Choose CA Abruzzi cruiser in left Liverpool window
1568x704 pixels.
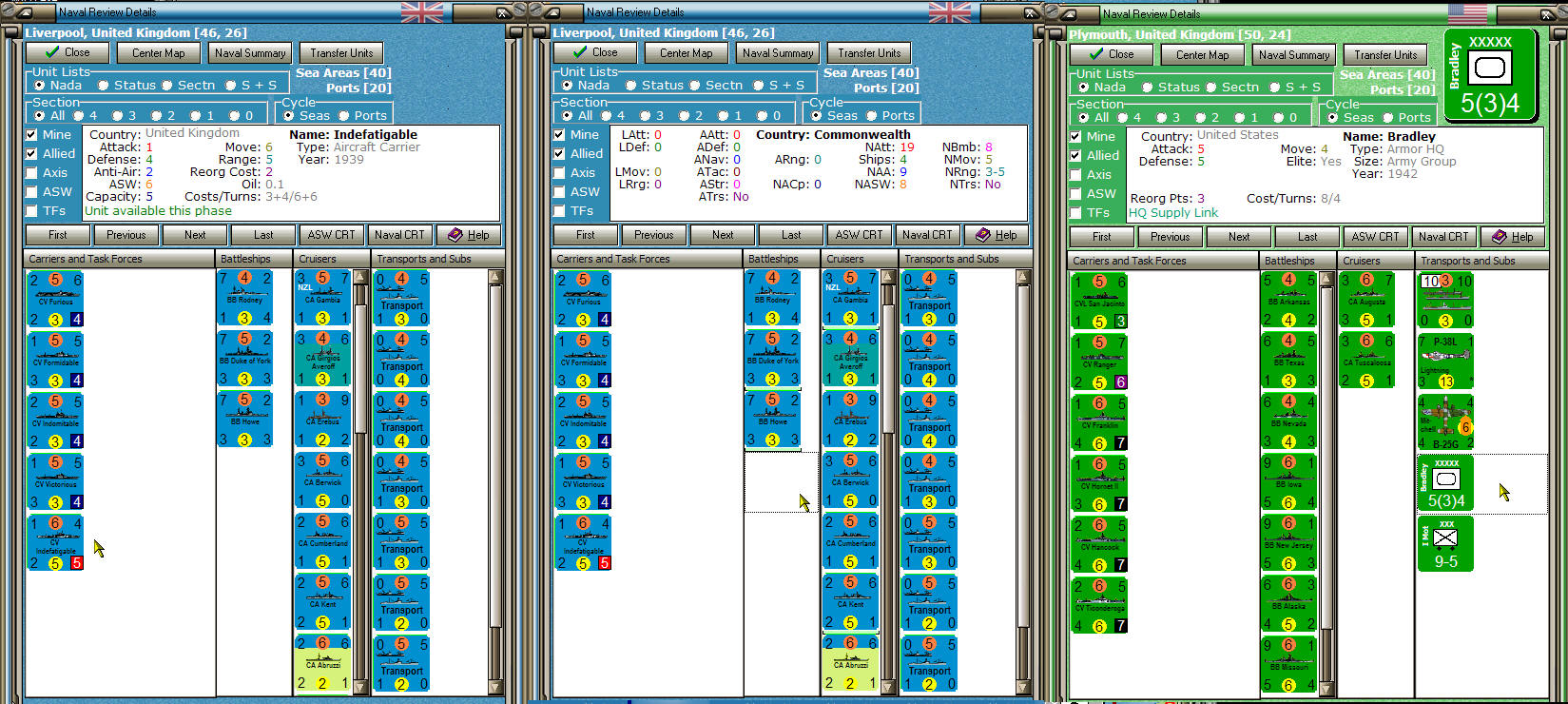click(x=323, y=664)
